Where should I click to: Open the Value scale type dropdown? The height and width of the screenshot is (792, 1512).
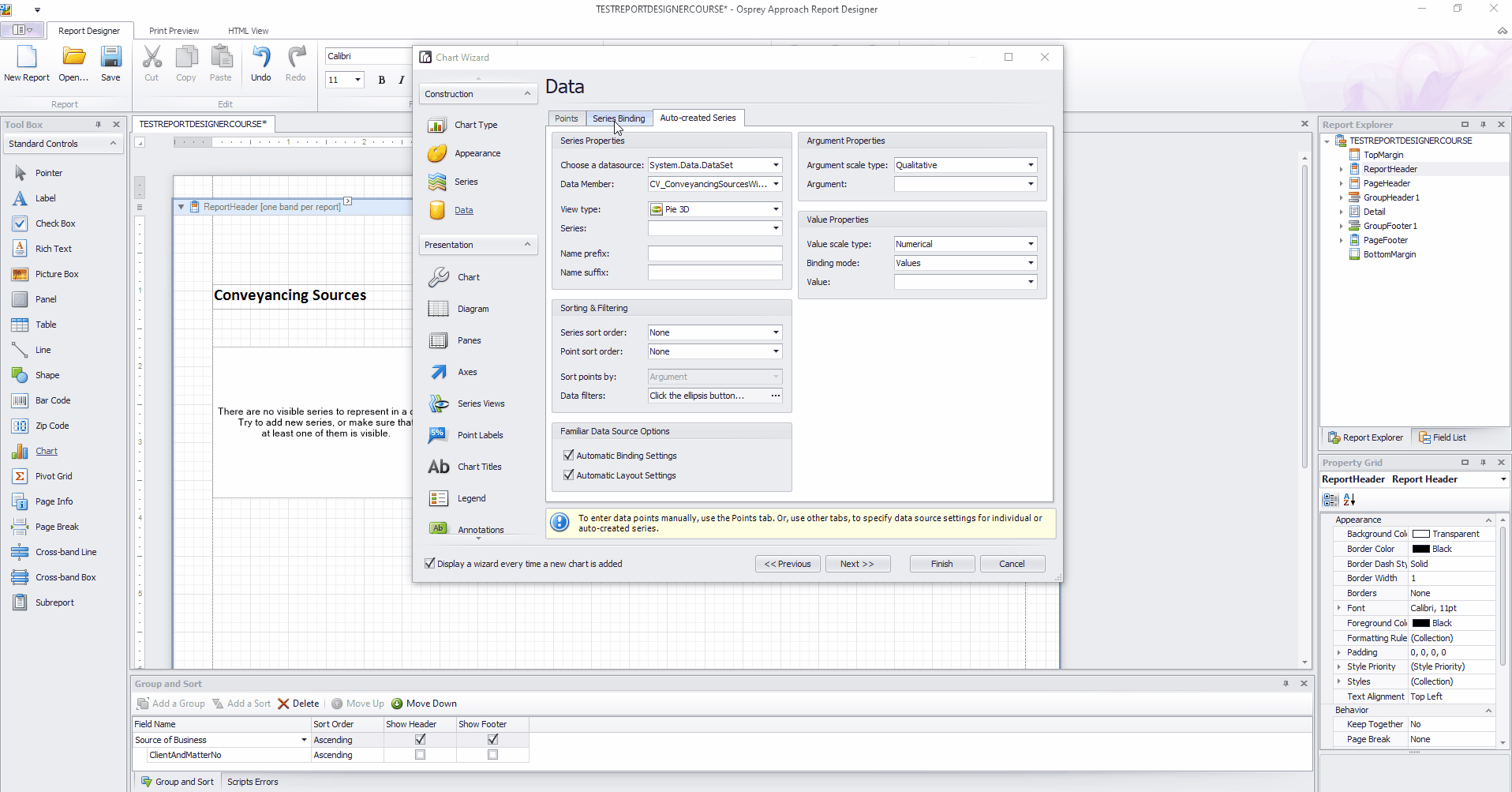coord(1031,244)
